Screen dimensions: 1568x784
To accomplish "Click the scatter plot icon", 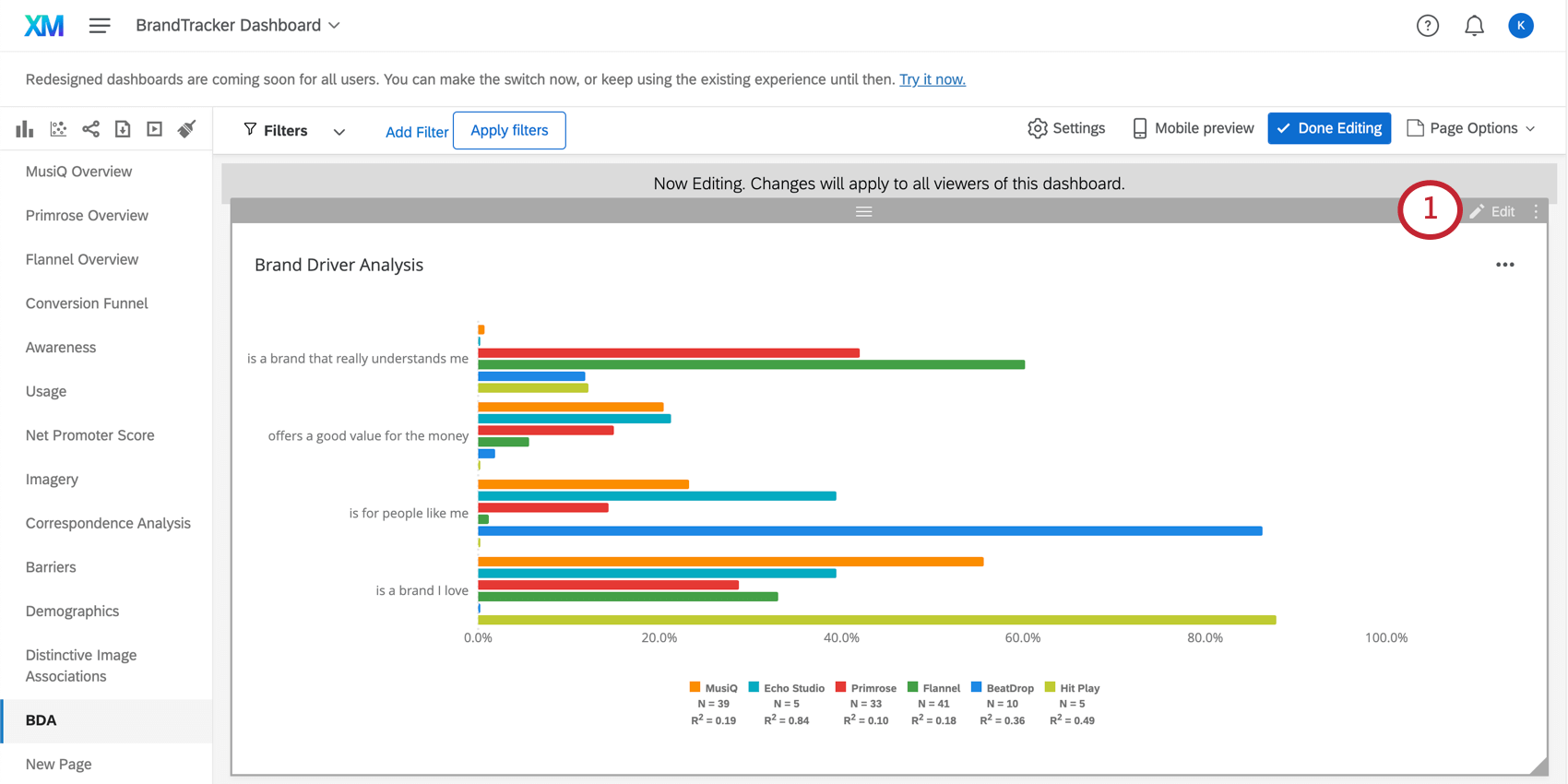I will pyautogui.click(x=58, y=129).
